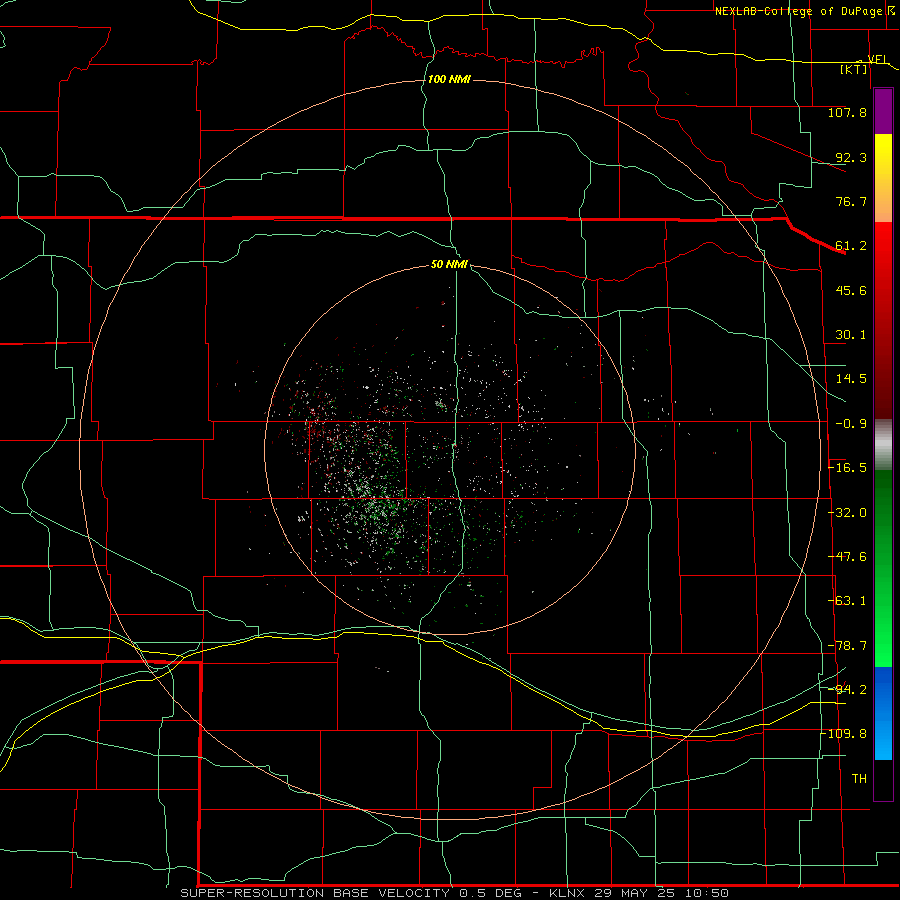Pick the red segment of color bar
The height and width of the screenshot is (900, 900).
883,320
